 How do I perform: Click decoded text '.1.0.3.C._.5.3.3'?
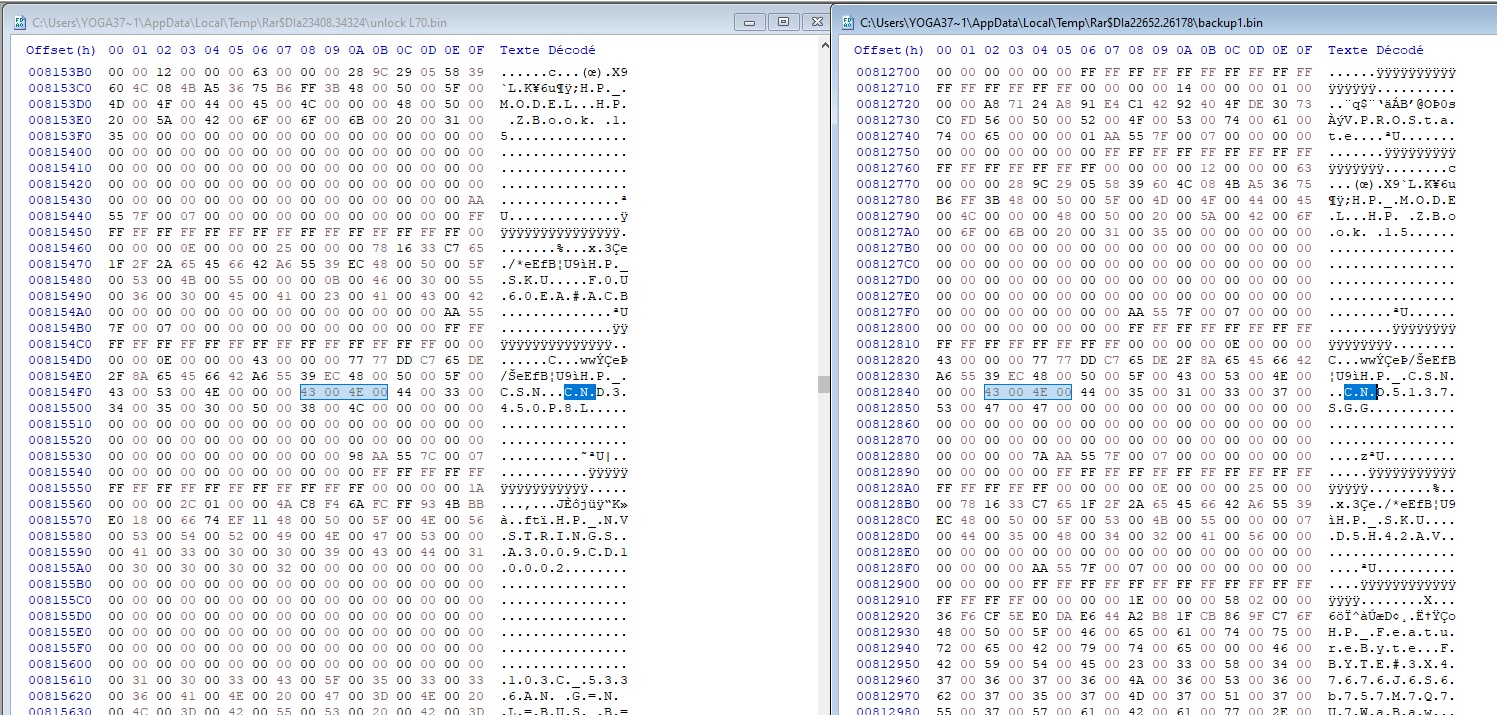[564, 680]
